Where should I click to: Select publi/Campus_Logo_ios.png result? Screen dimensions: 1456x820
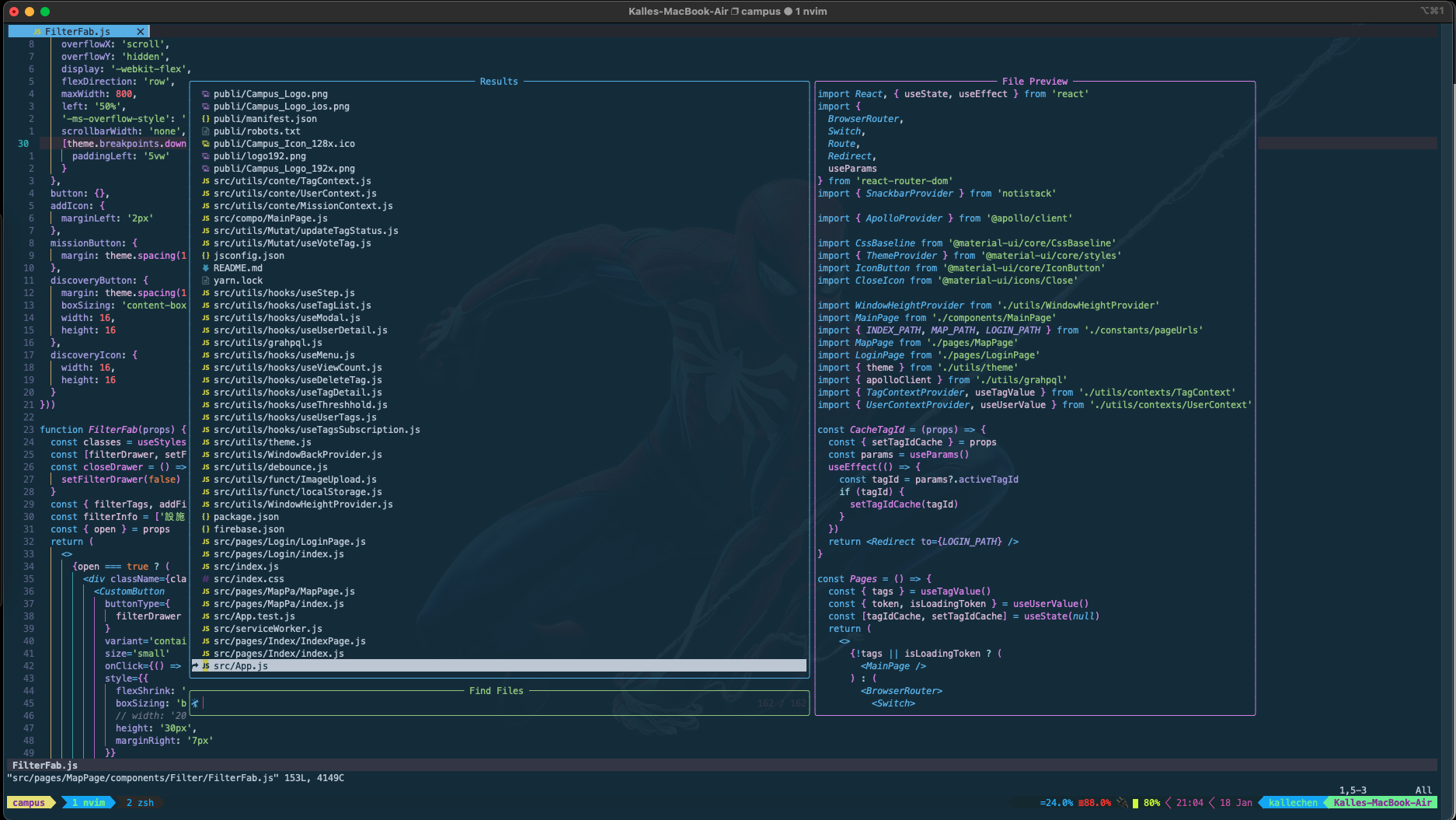click(x=281, y=106)
